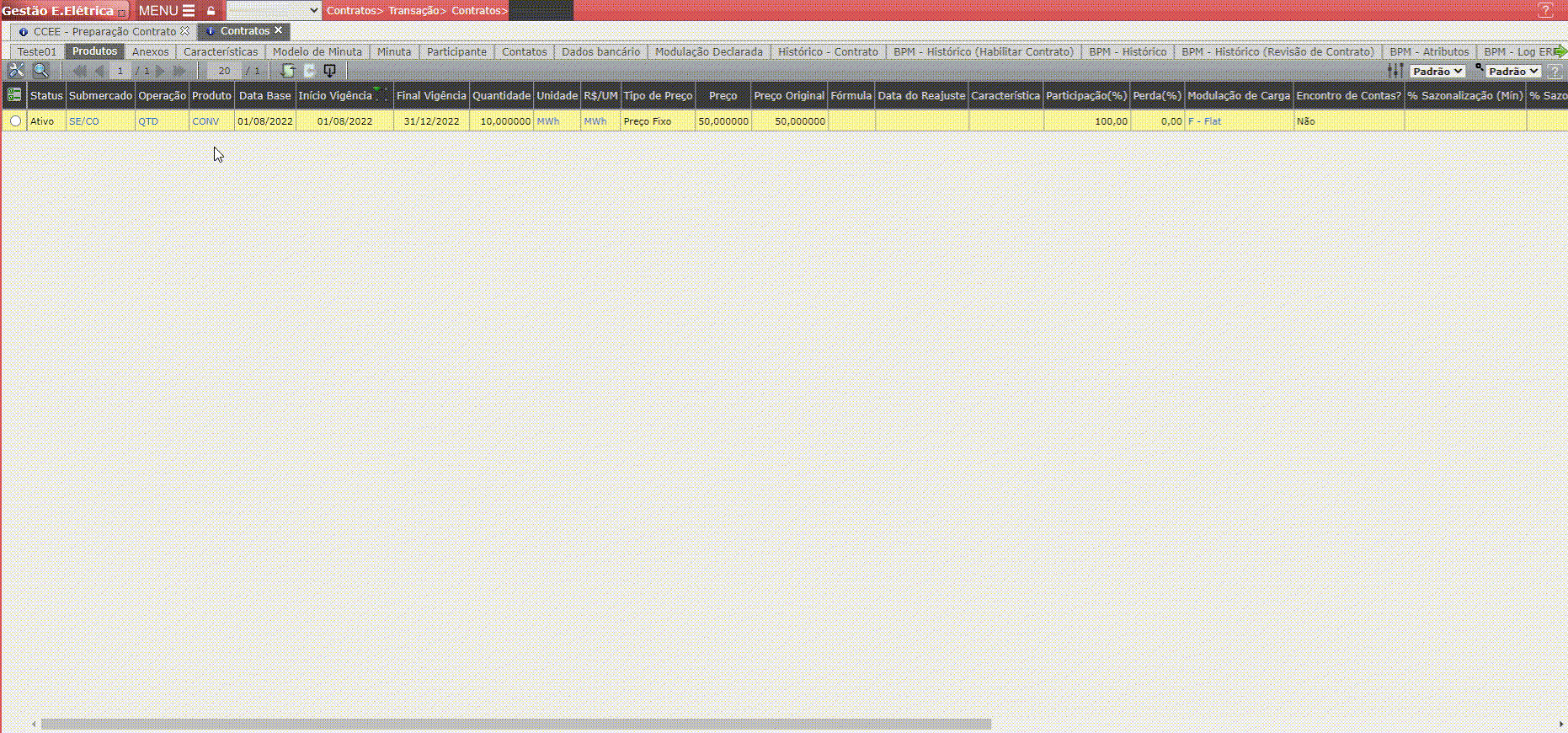This screenshot has width=1568, height=733.
Task: Click the horizontal scrollbar at the bottom
Action: click(x=515, y=724)
